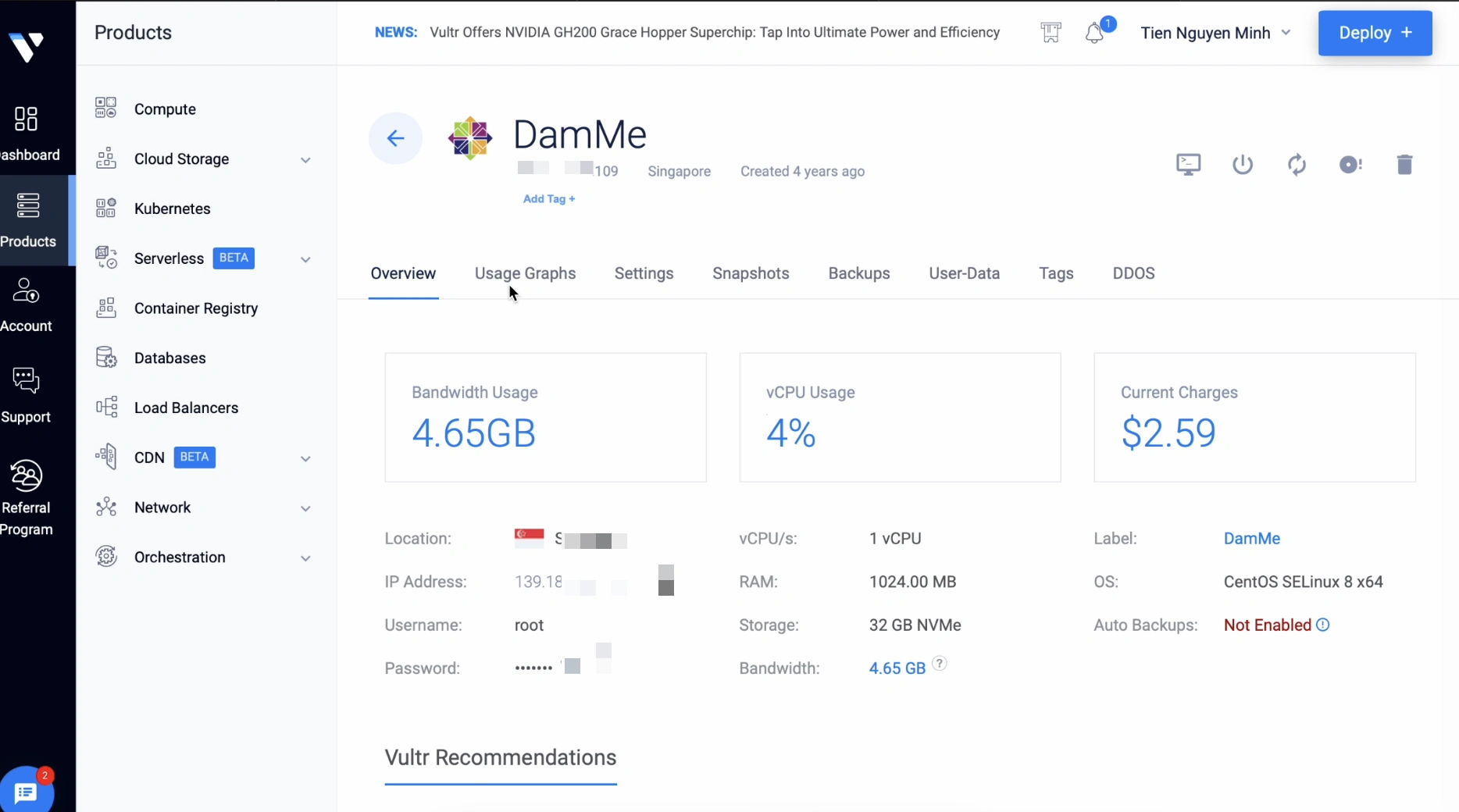Click the Auto Backups info icon
The width and height of the screenshot is (1459, 812).
pyautogui.click(x=1323, y=625)
